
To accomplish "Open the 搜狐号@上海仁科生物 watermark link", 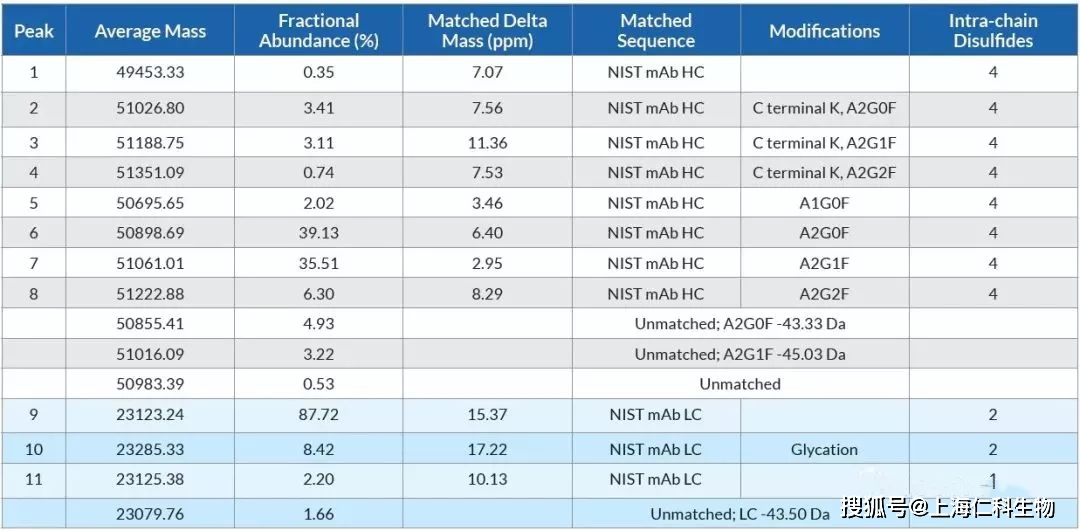I will [949, 508].
